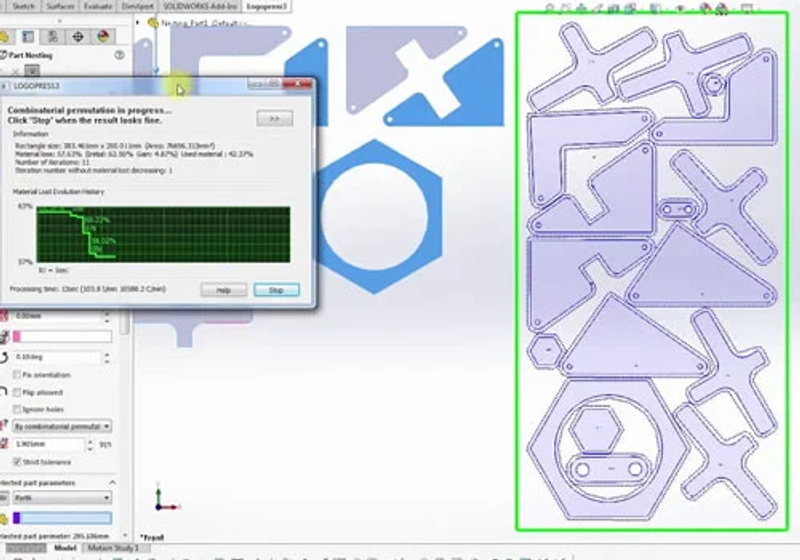Click the part icon in flyout tree
800x560 pixels.
pos(153,23)
